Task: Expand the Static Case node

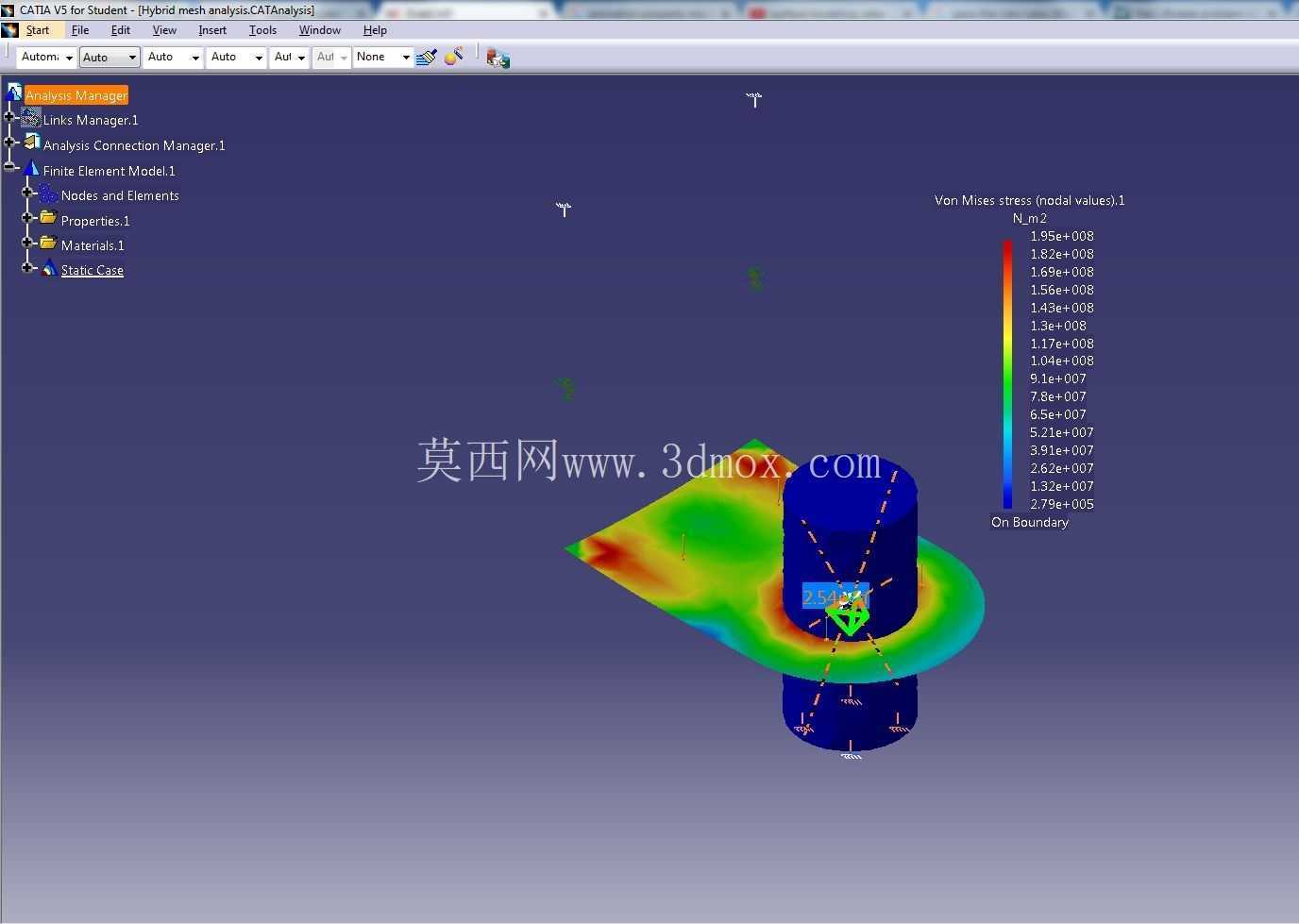Action: click(x=27, y=267)
